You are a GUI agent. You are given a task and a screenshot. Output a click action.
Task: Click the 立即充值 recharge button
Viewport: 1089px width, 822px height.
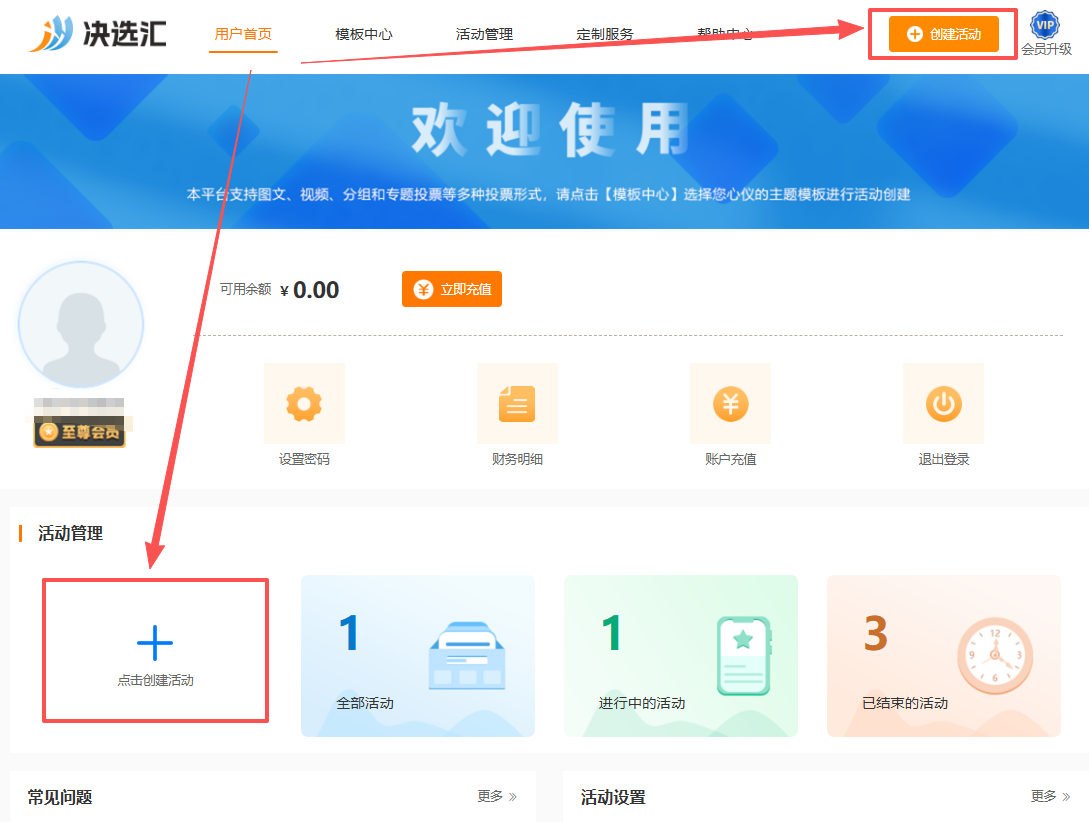(452, 289)
